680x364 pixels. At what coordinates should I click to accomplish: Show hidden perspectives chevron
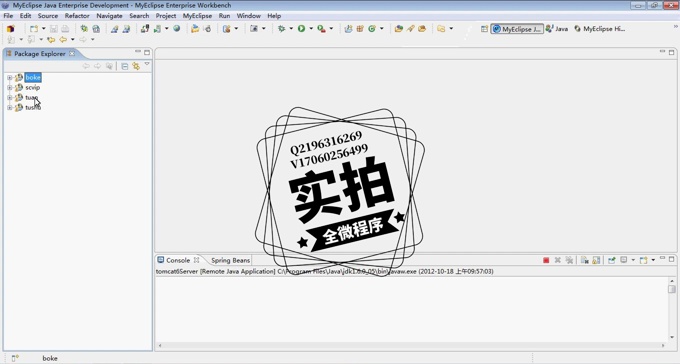(675, 26)
